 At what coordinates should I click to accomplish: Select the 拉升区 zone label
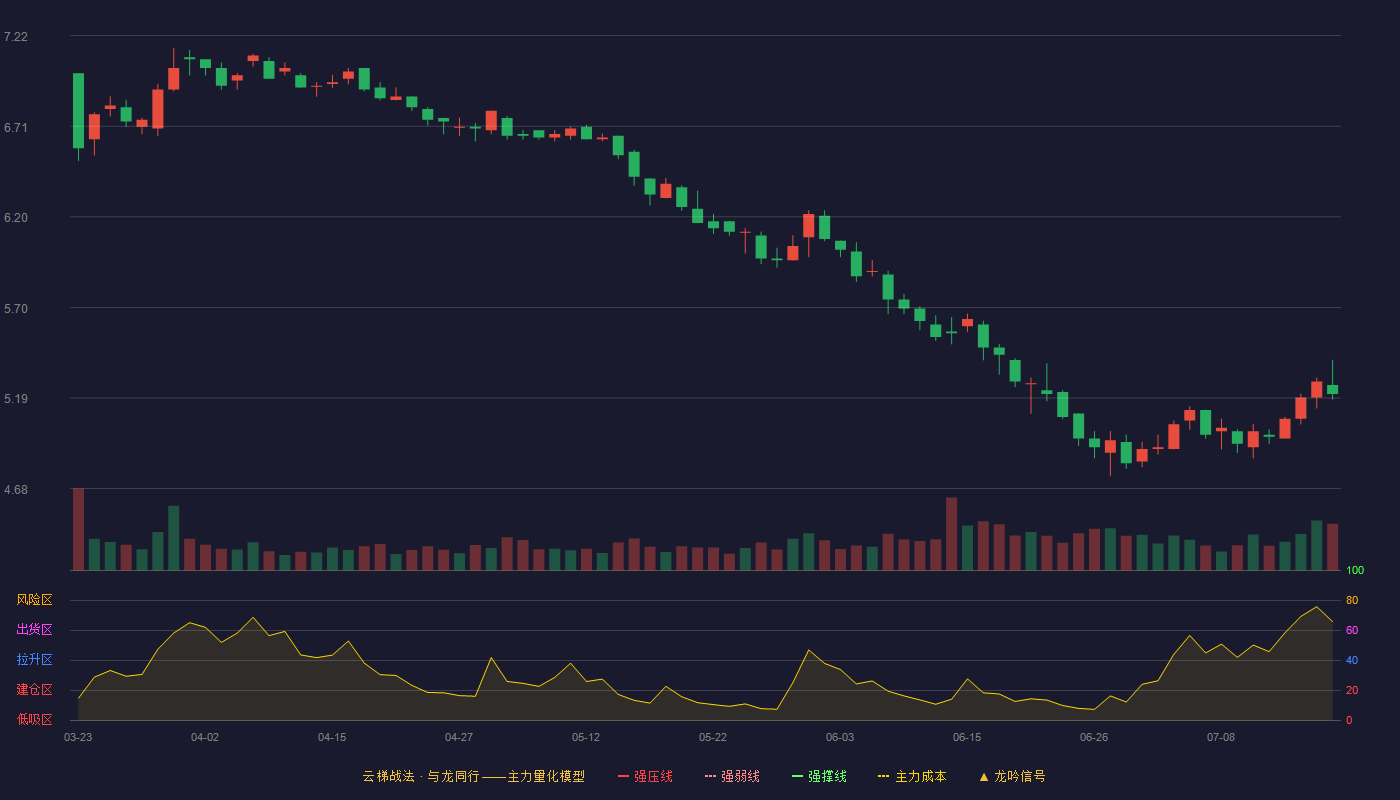[x=34, y=660]
